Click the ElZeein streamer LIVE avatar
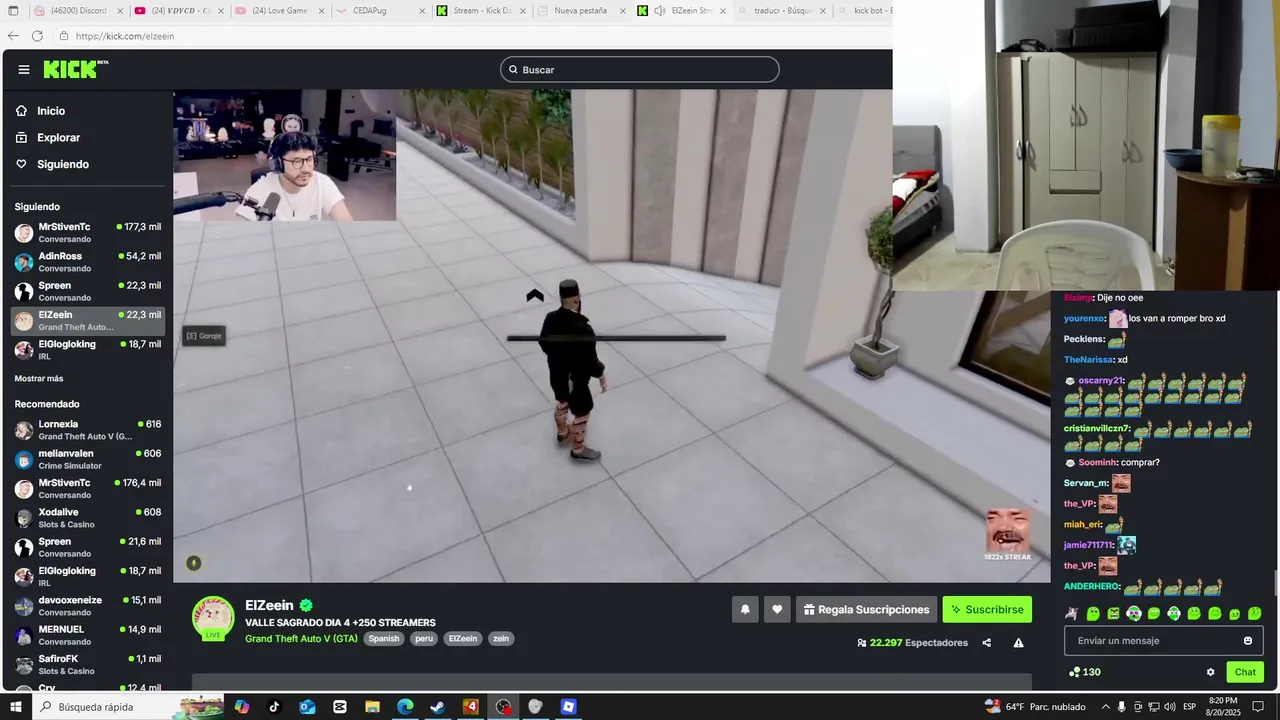The image size is (1280, 720). [213, 618]
